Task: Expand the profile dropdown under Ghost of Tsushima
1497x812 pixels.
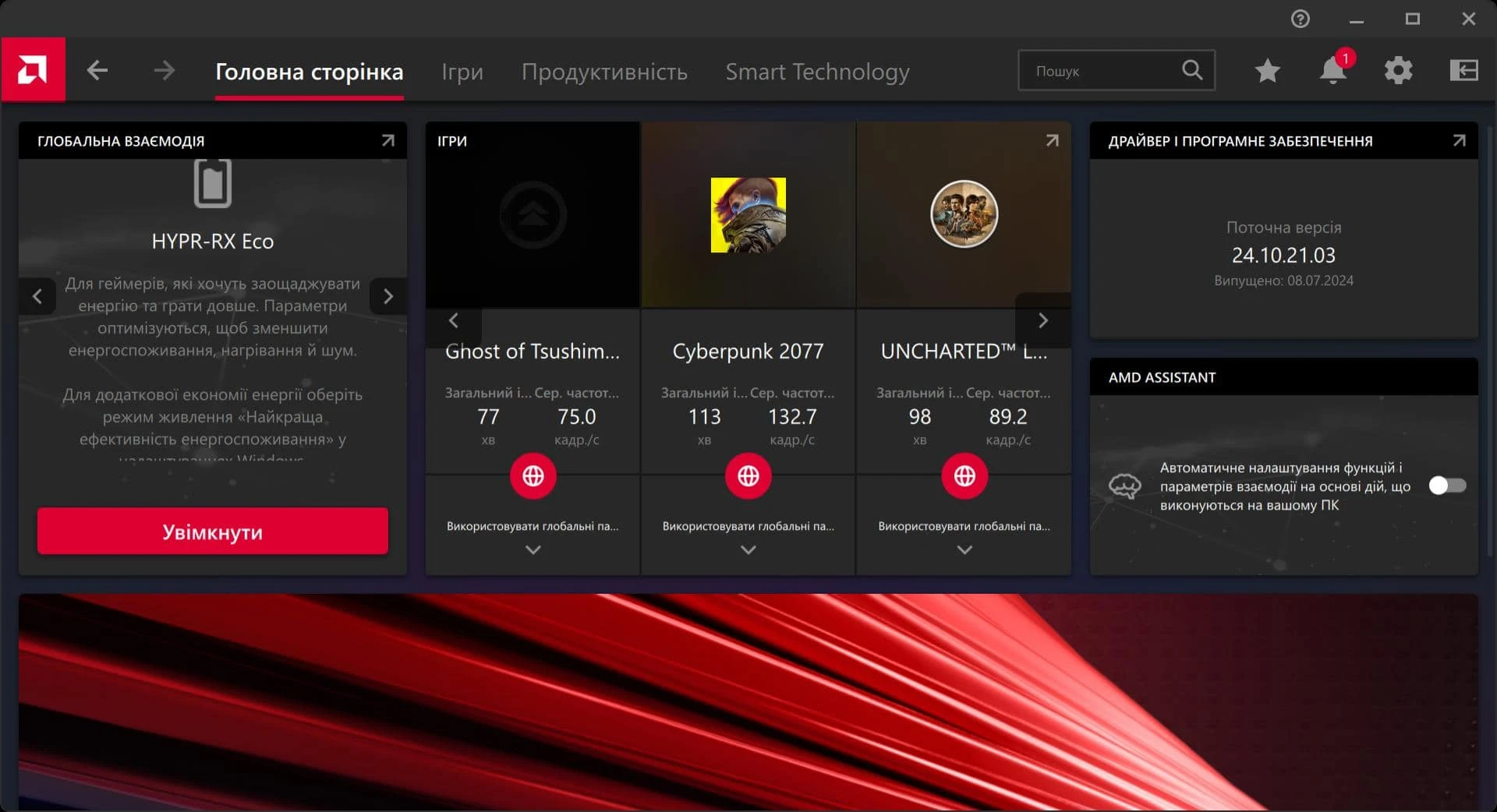Action: (x=533, y=550)
